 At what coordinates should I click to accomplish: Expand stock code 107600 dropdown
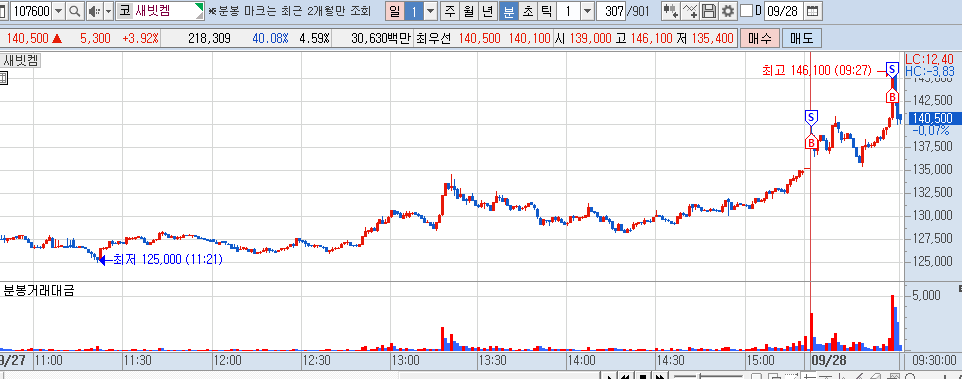tap(58, 11)
